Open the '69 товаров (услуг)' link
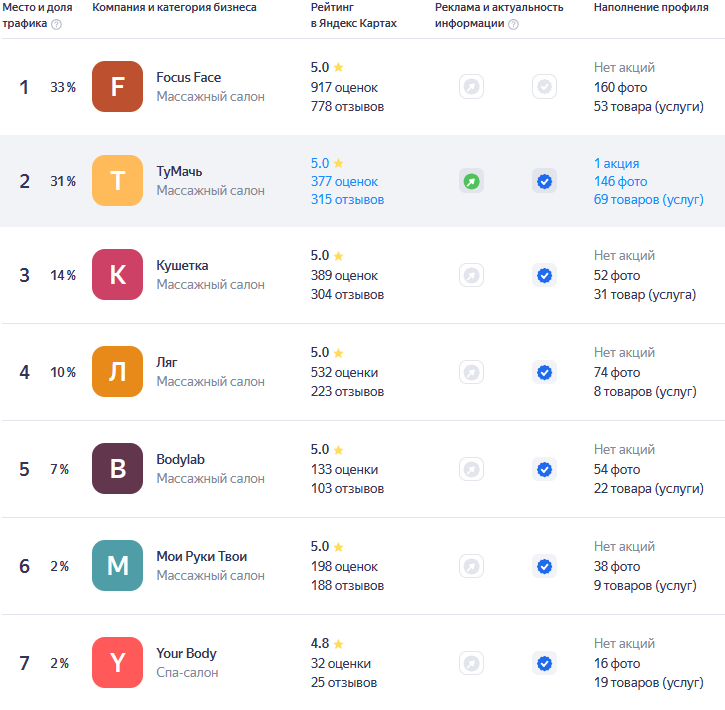This screenshot has width=725, height=710. 648,200
